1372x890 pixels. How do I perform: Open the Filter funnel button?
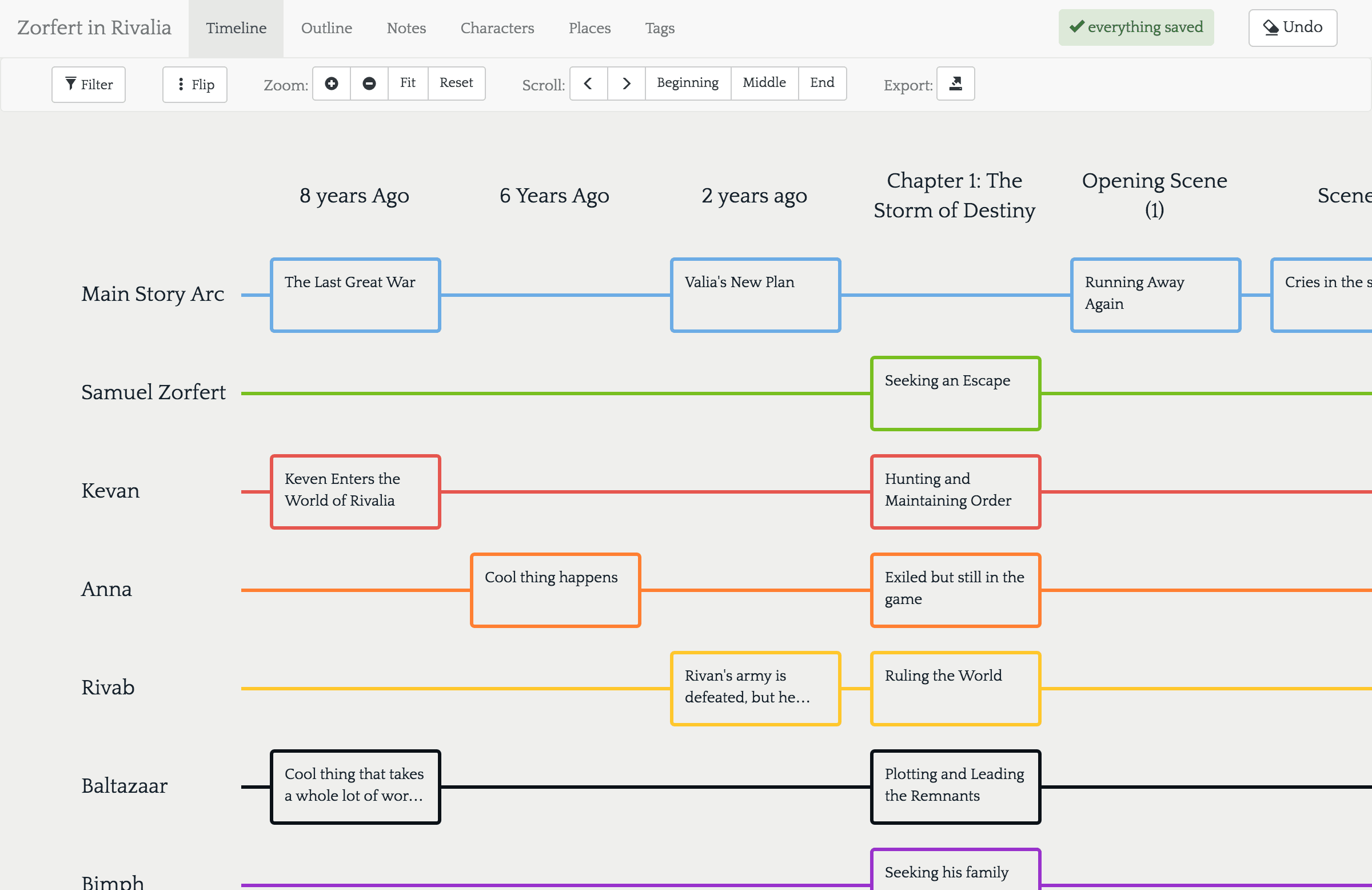pyautogui.click(x=88, y=85)
